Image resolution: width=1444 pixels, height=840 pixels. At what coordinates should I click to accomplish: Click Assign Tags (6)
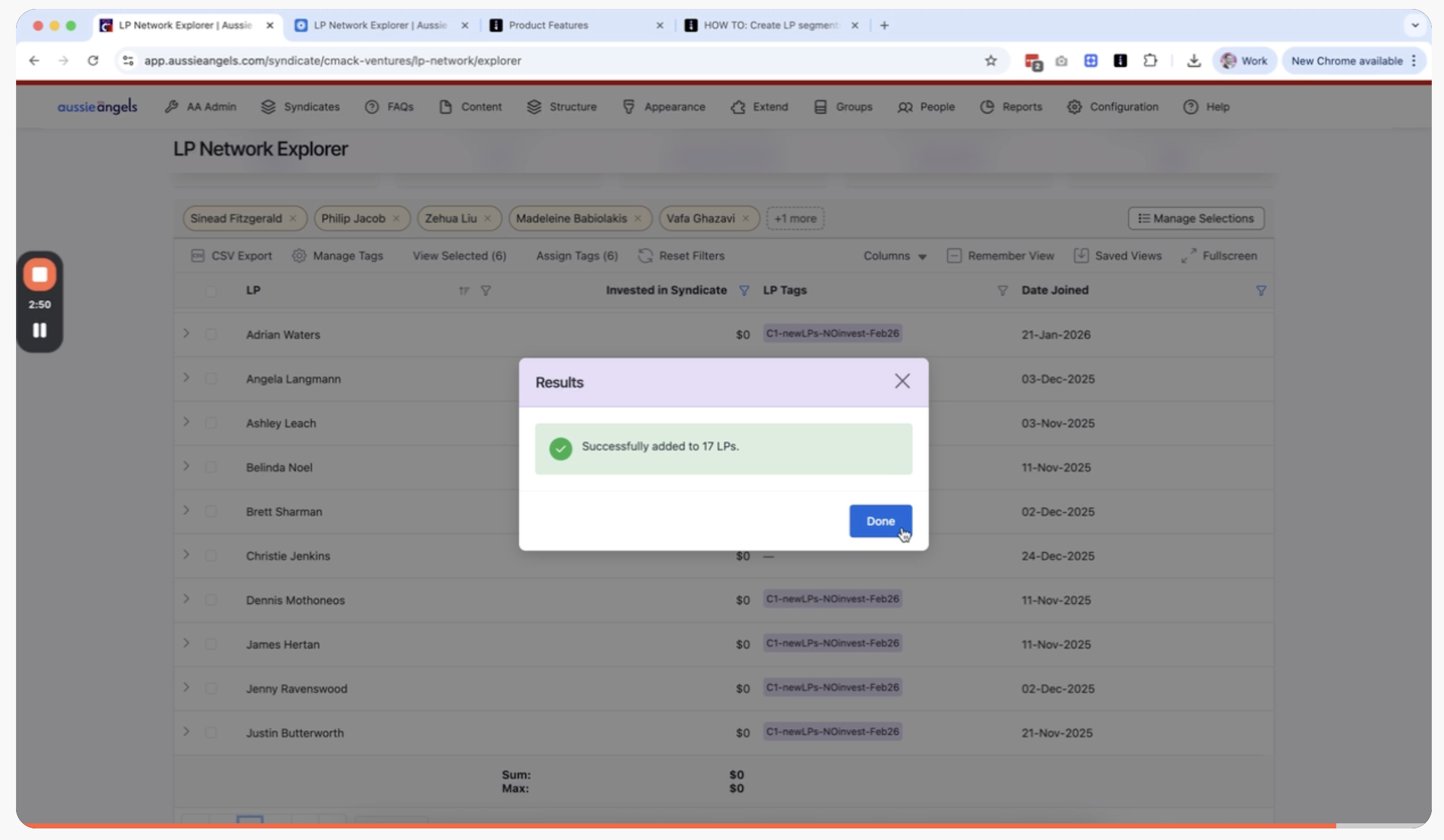[577, 255]
